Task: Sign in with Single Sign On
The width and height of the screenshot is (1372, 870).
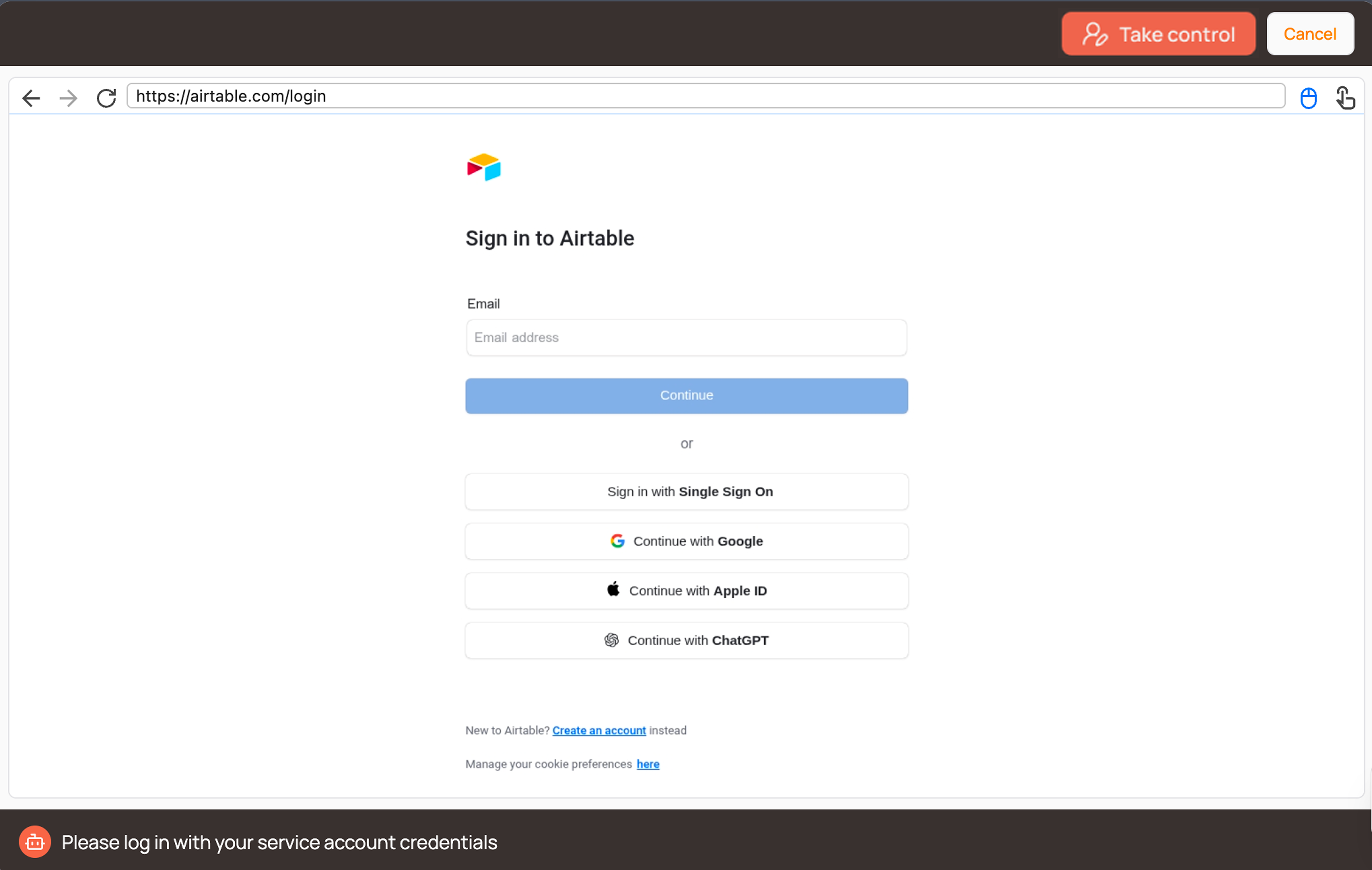Action: 687,492
